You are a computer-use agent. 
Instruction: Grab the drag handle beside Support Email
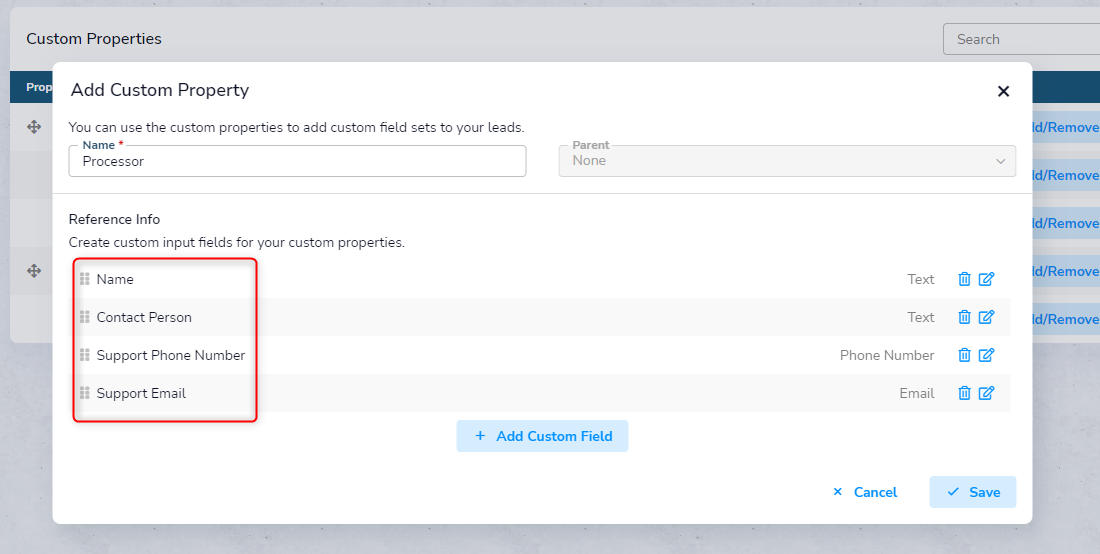[85, 393]
